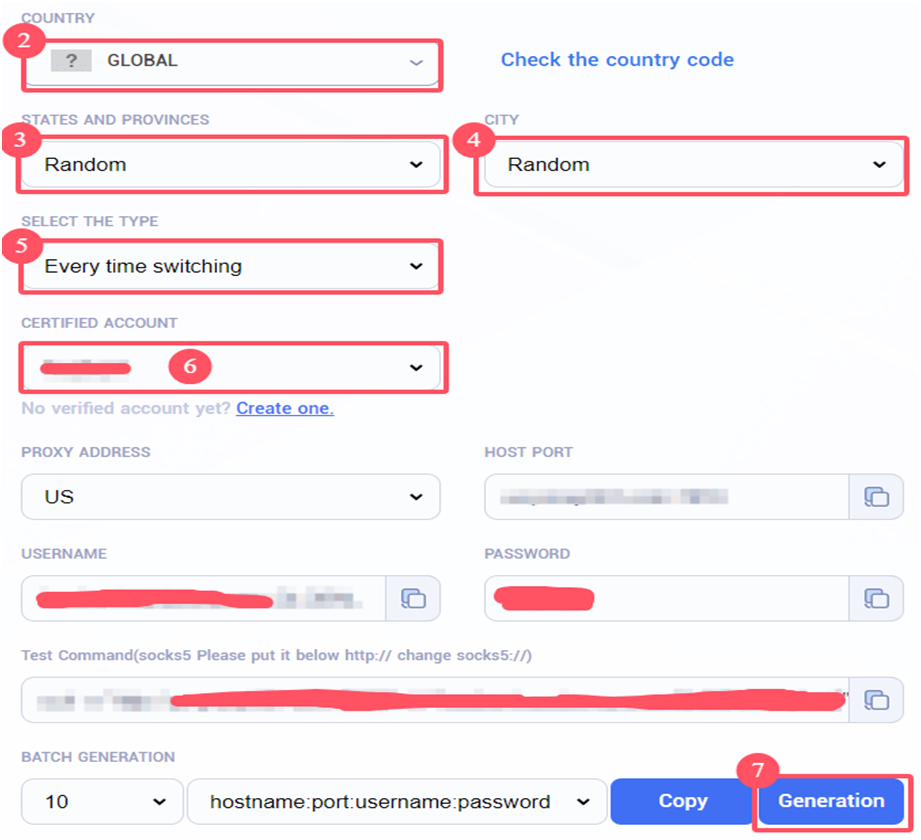Copy the test command string
The width and height of the screenshot is (921, 840).
point(876,700)
